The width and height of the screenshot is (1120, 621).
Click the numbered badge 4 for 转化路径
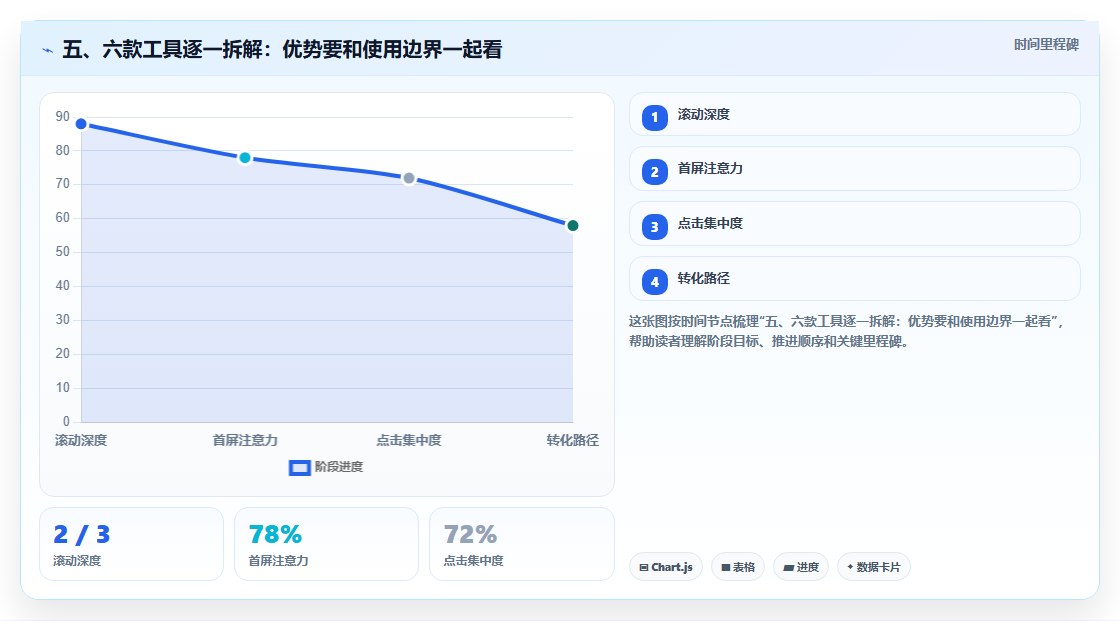(x=654, y=282)
